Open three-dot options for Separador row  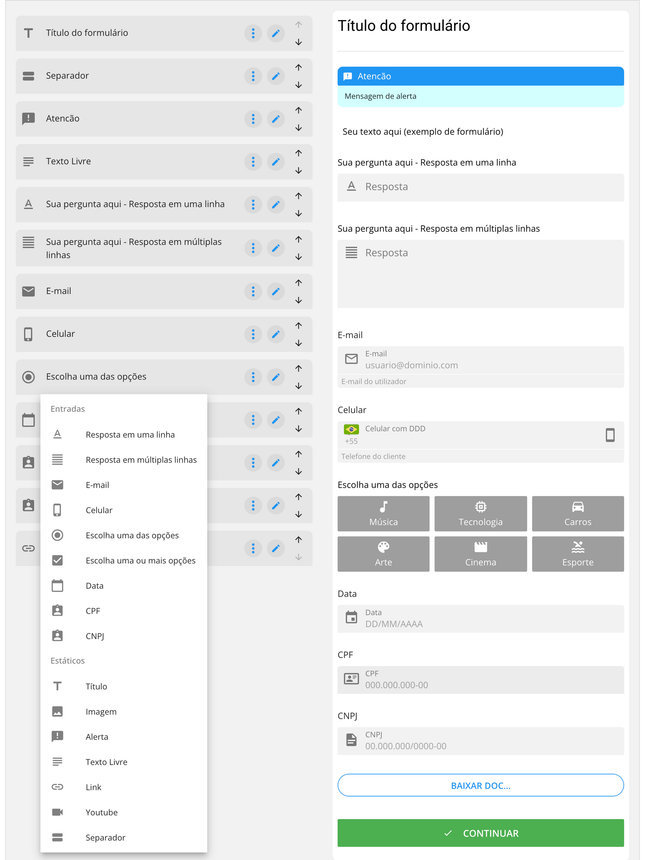(x=253, y=76)
